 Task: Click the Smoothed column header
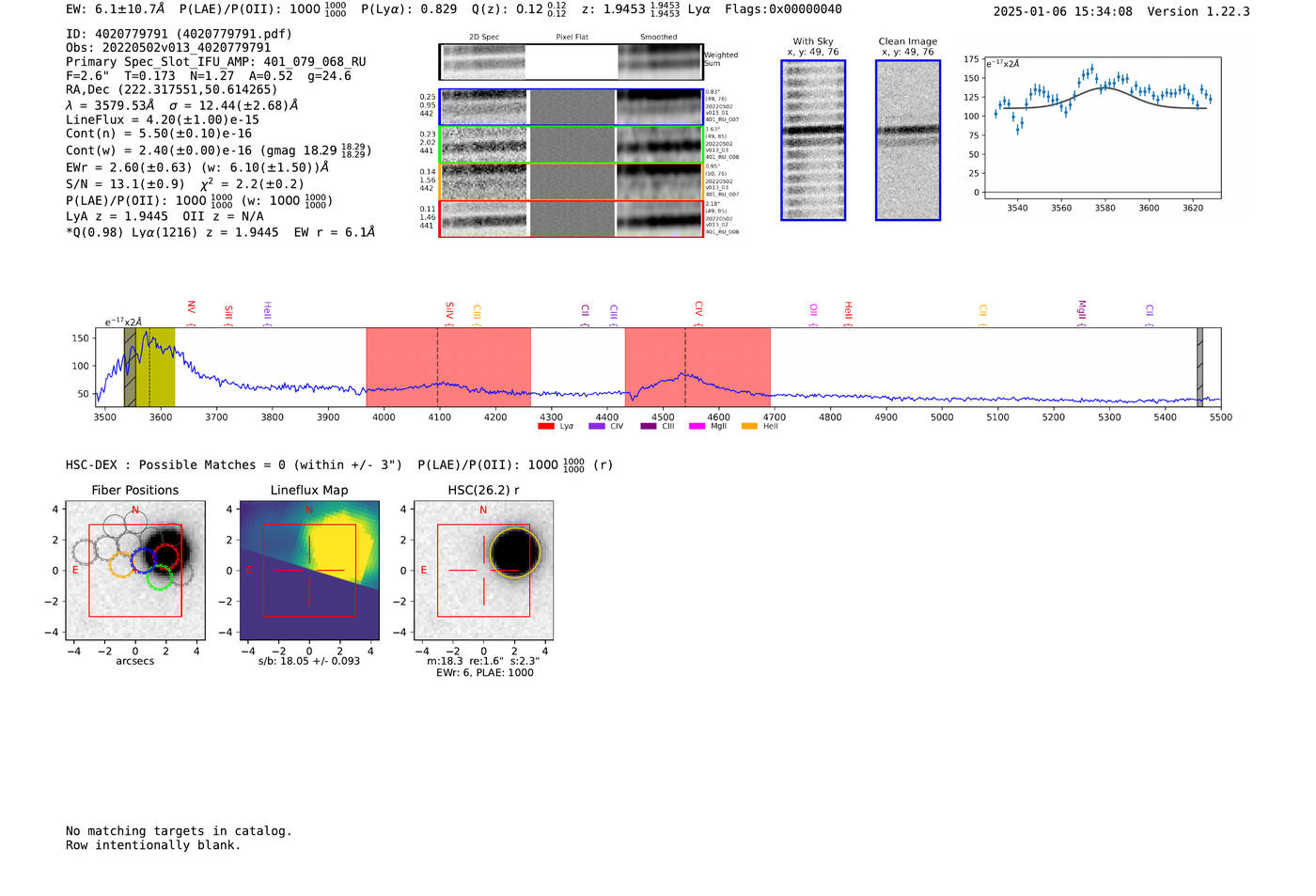coord(659,38)
